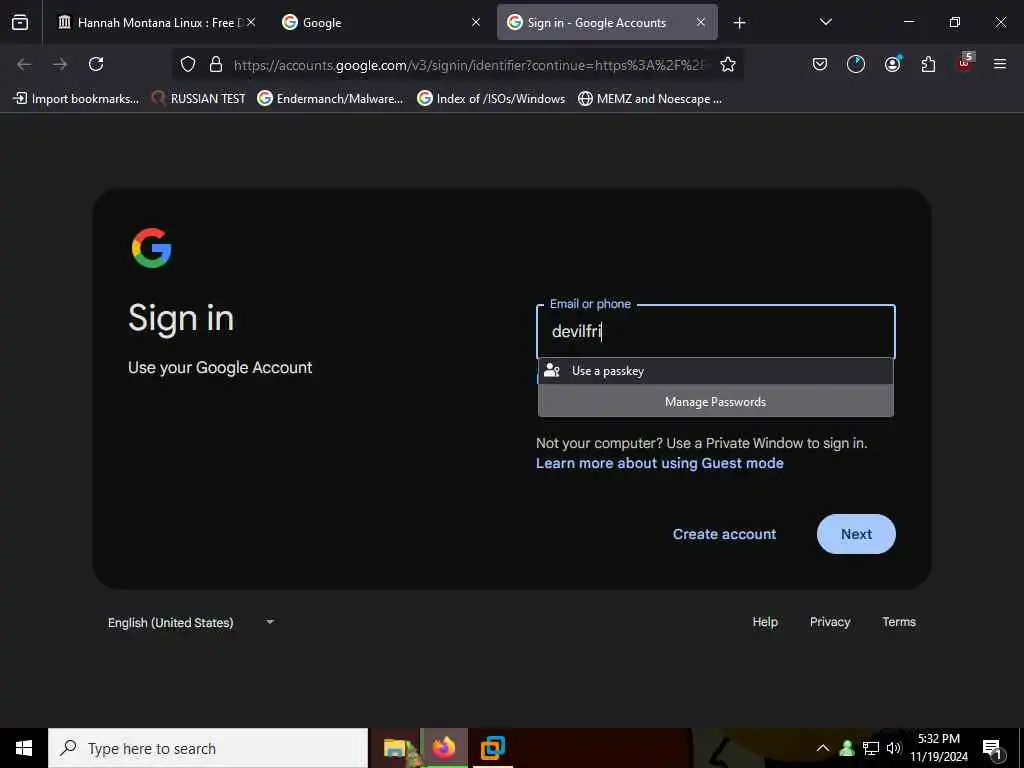View site security padlock info
This screenshot has height=768, width=1024.
pyautogui.click(x=216, y=64)
